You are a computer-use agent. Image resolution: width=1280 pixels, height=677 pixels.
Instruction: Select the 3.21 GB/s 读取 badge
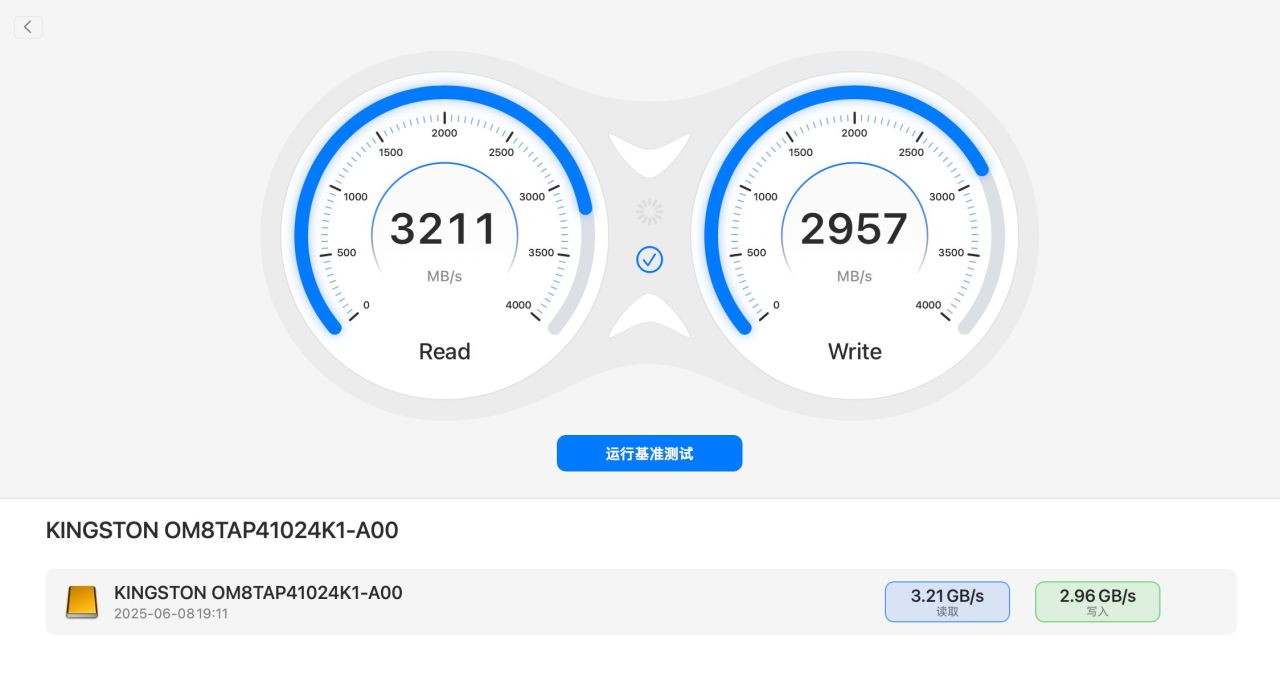(x=947, y=602)
